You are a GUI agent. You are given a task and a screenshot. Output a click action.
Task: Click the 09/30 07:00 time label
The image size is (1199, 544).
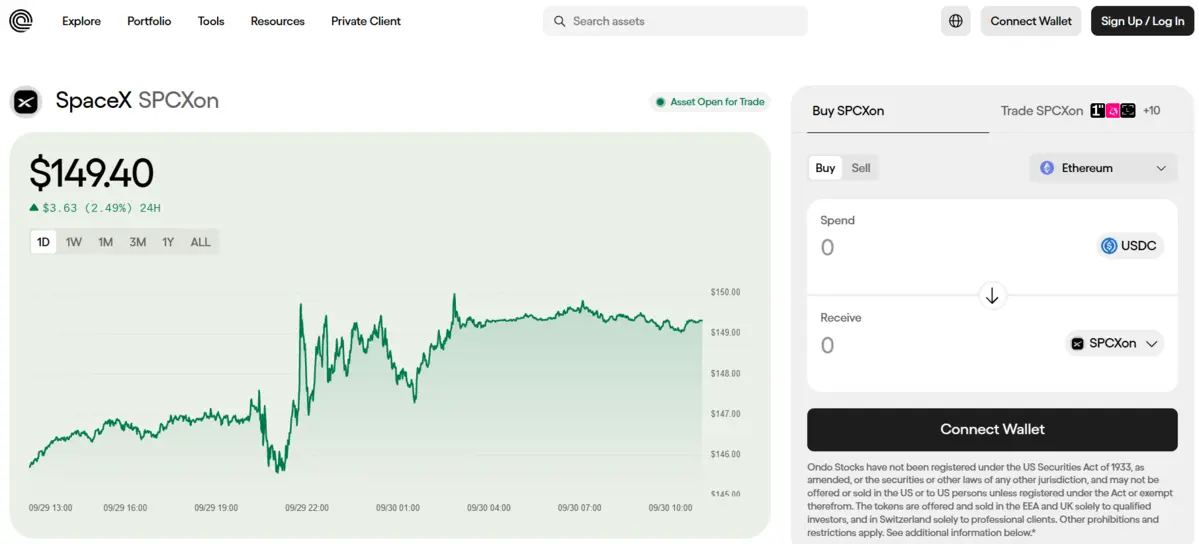[x=579, y=507]
